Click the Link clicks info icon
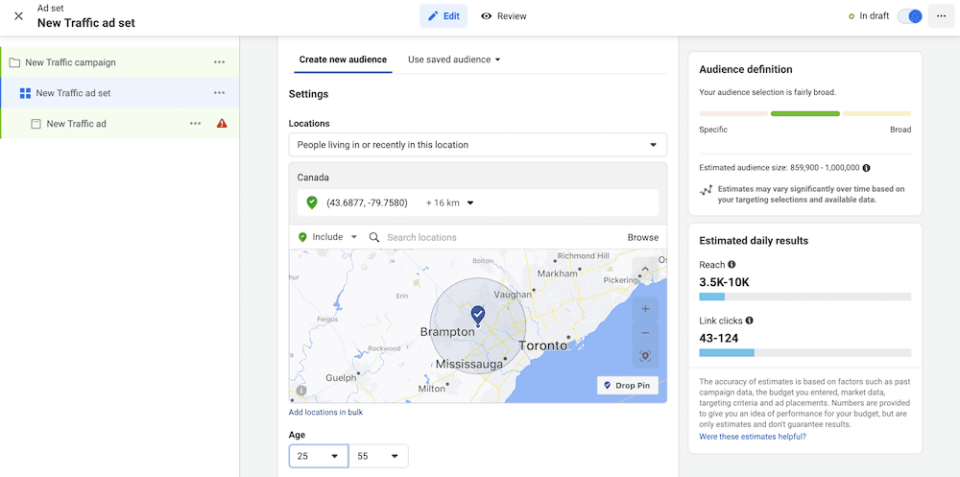The width and height of the screenshot is (960, 477). coord(749,320)
